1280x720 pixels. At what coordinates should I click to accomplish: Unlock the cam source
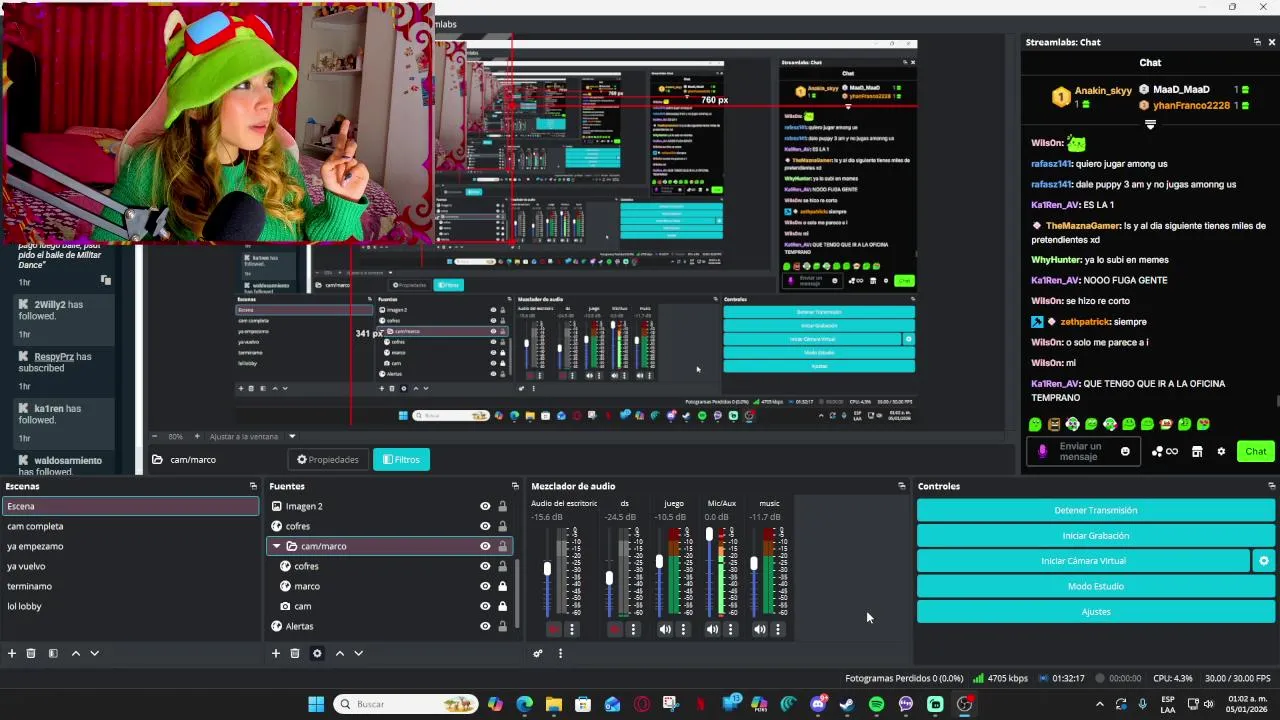coord(502,606)
